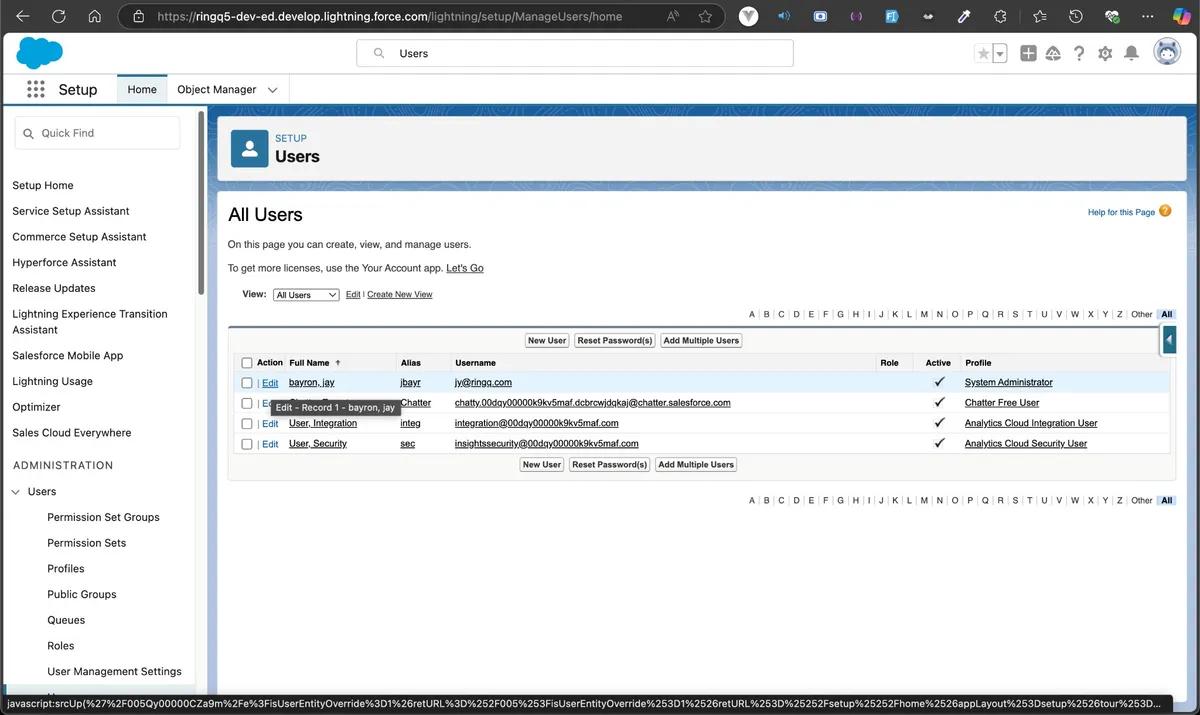Switch to Object Manager tab
Viewport: 1200px width, 715px height.
217,89
